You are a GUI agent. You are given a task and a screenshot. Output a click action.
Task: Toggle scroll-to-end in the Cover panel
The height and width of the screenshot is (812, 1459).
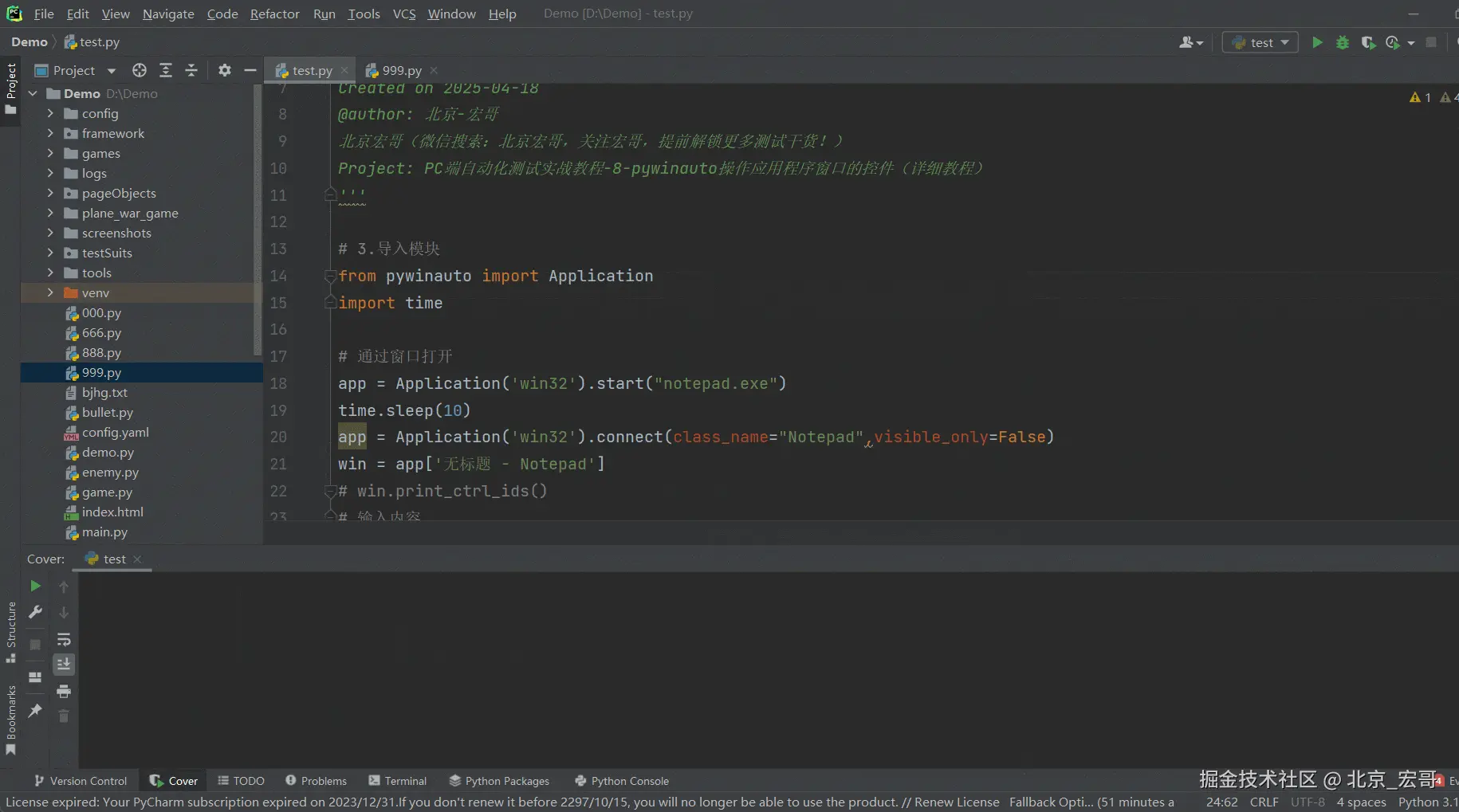coord(64,664)
